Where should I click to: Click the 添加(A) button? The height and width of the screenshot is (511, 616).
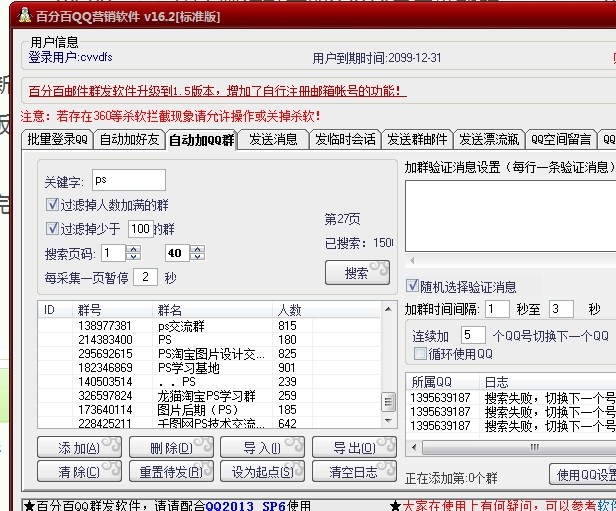pyautogui.click(x=79, y=447)
